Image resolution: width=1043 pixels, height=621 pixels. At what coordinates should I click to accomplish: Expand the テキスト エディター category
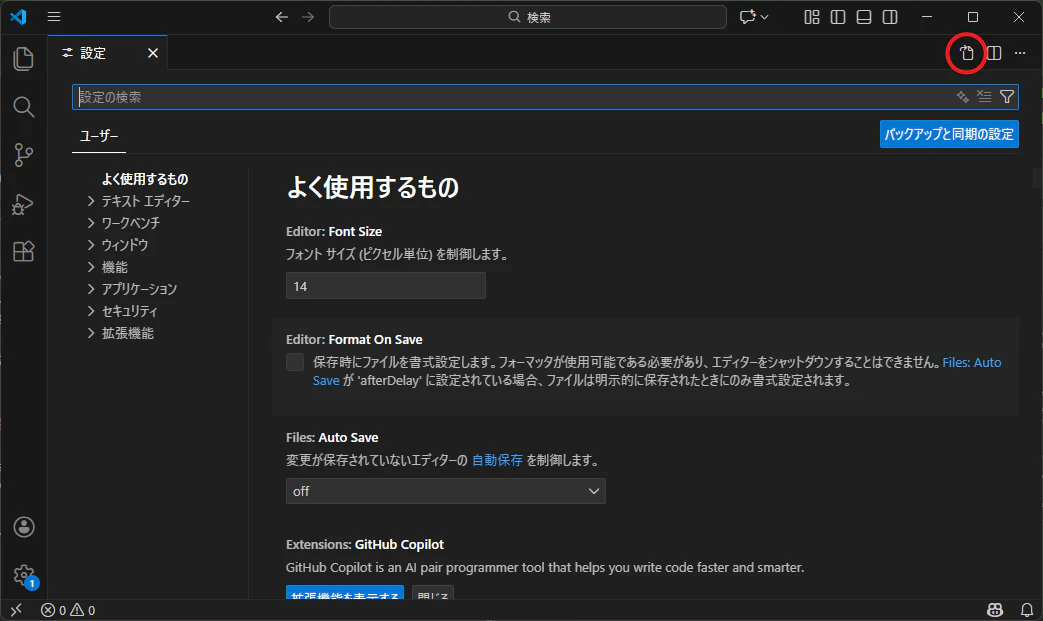click(x=91, y=201)
